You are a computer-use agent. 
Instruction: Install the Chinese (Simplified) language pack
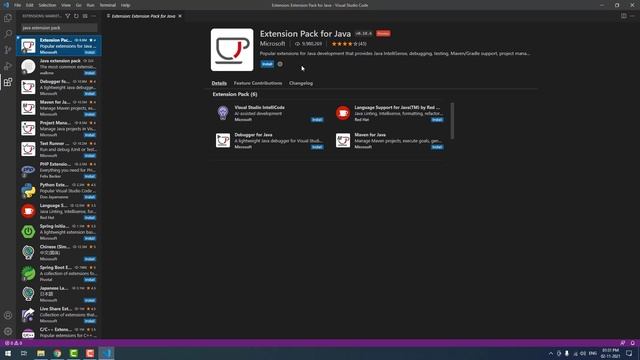90,259
